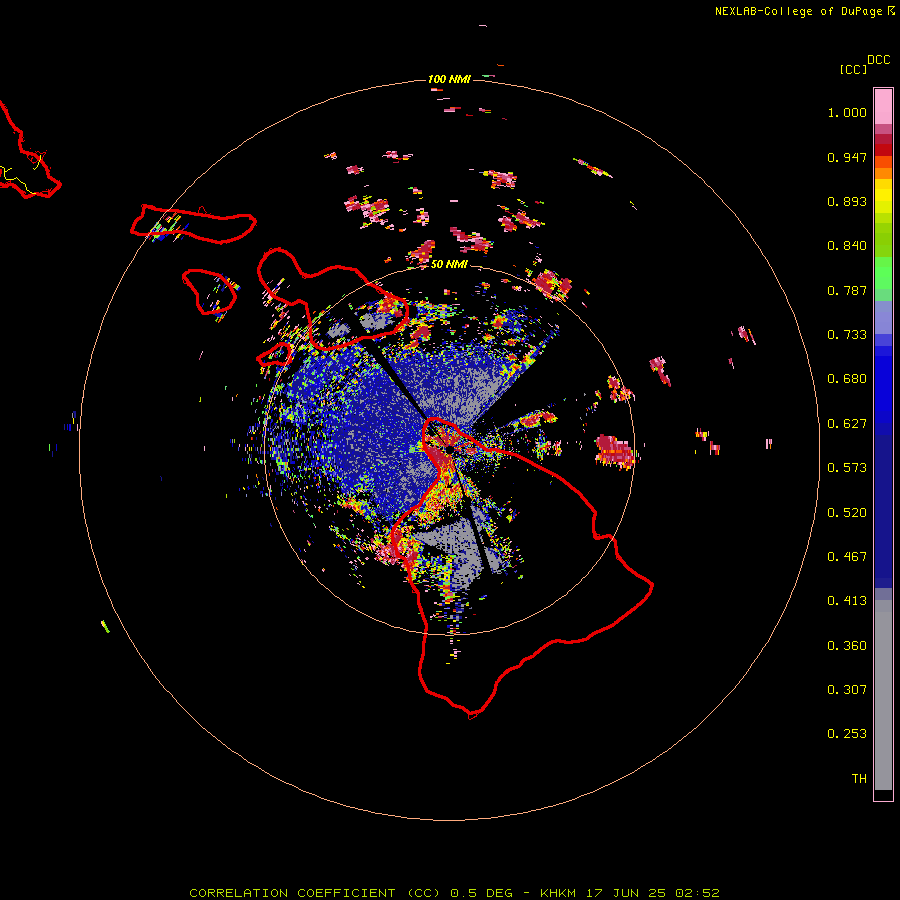Select the 1.000 color scale value
This screenshot has width=900, height=900.
(847, 112)
